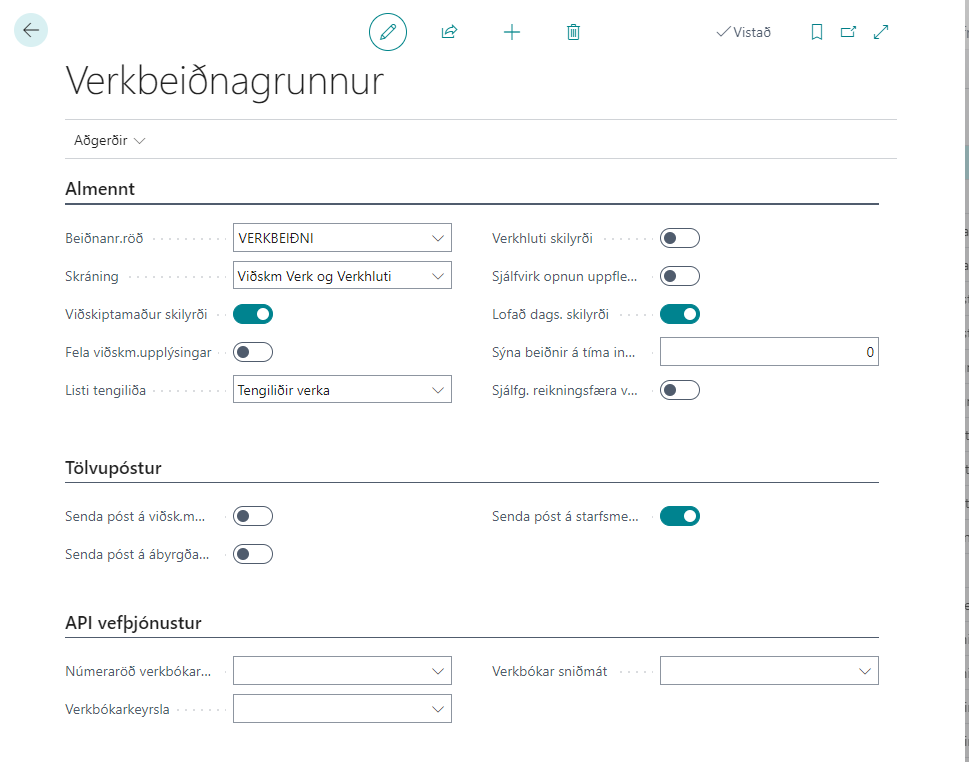Screen dimensions: 969x762
Task: Click the back arrow button
Action: tap(31, 31)
